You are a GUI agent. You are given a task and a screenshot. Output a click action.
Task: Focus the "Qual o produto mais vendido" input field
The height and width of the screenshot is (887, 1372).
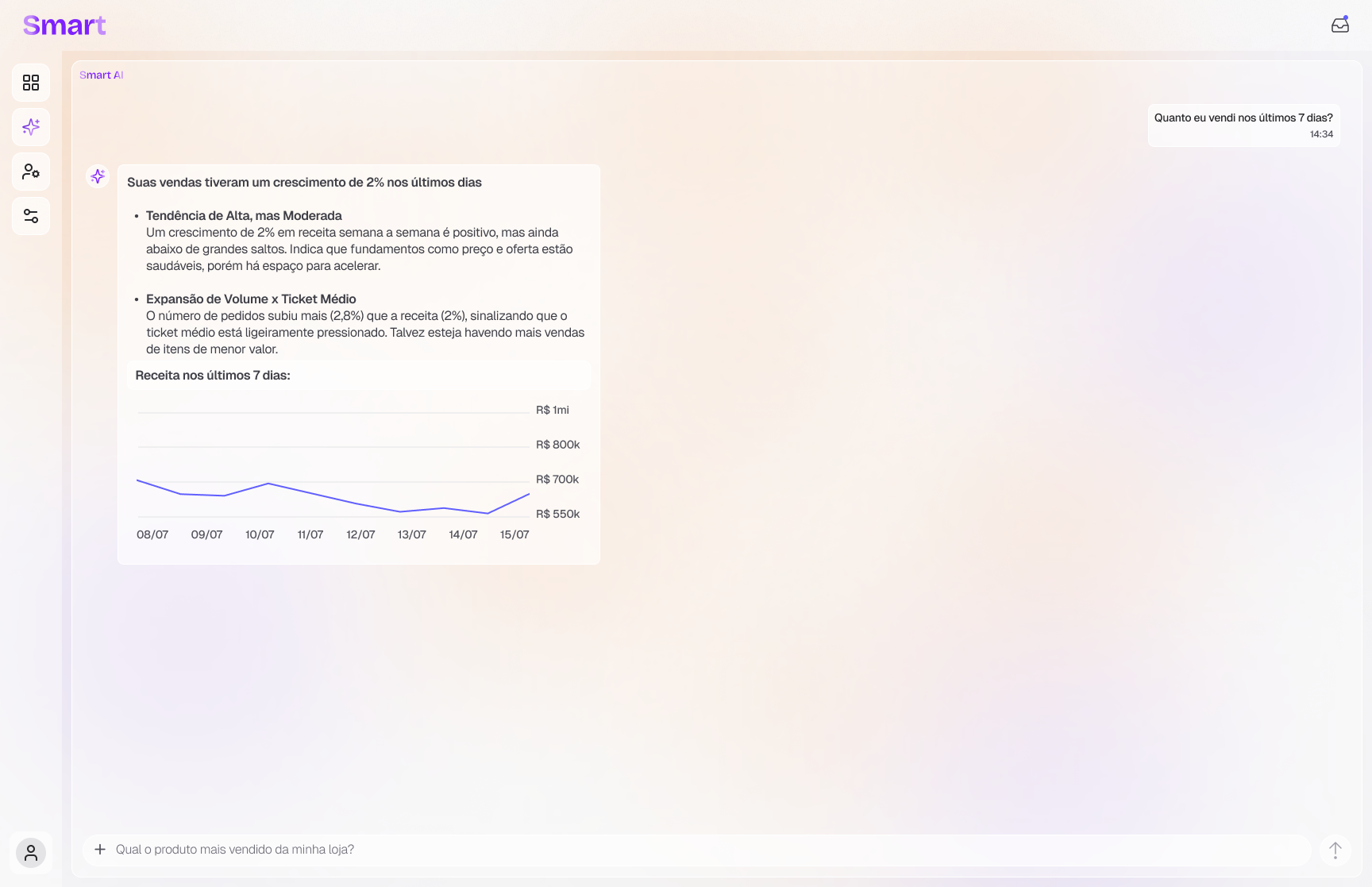tap(699, 850)
